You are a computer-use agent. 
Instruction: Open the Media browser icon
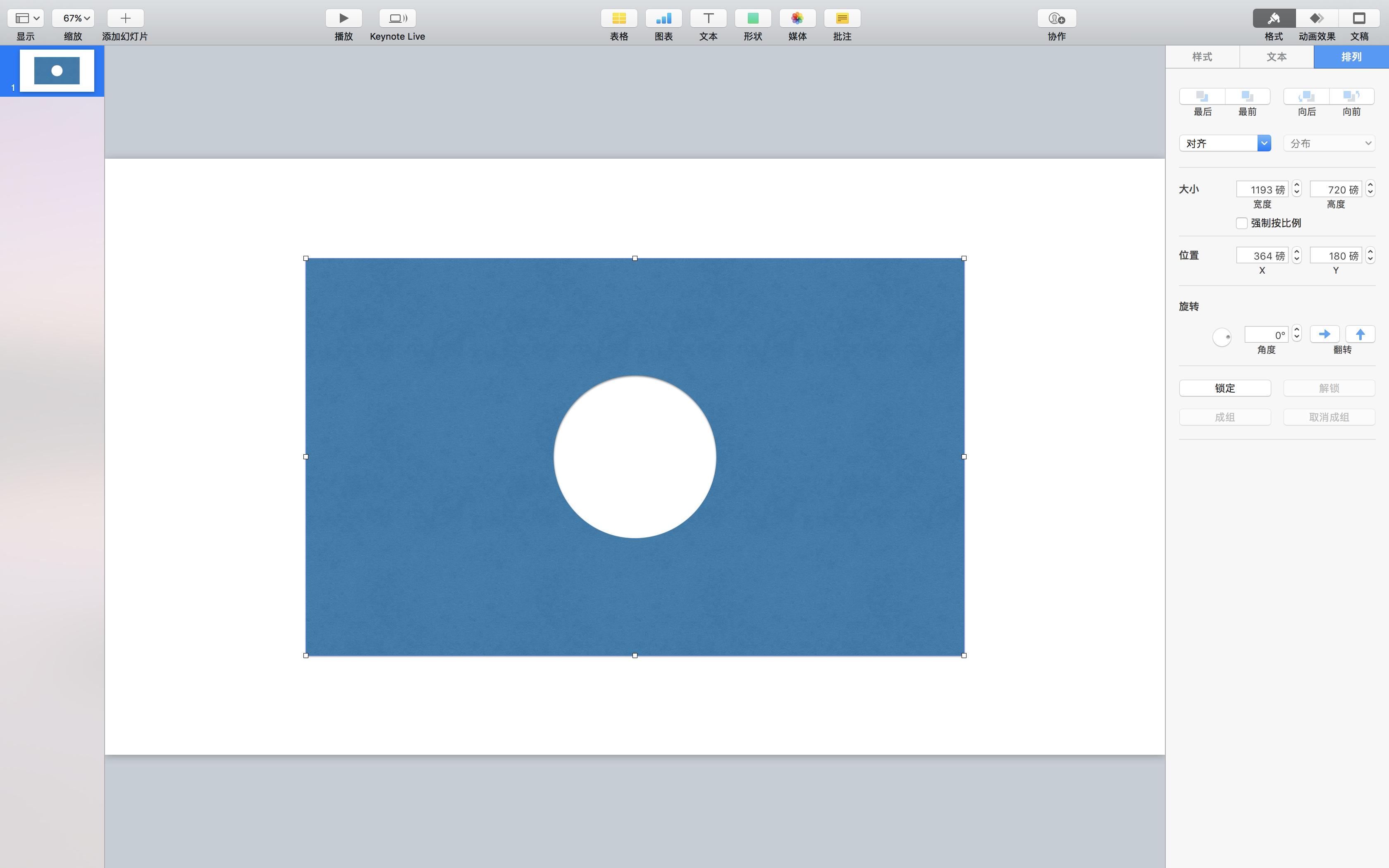797,18
